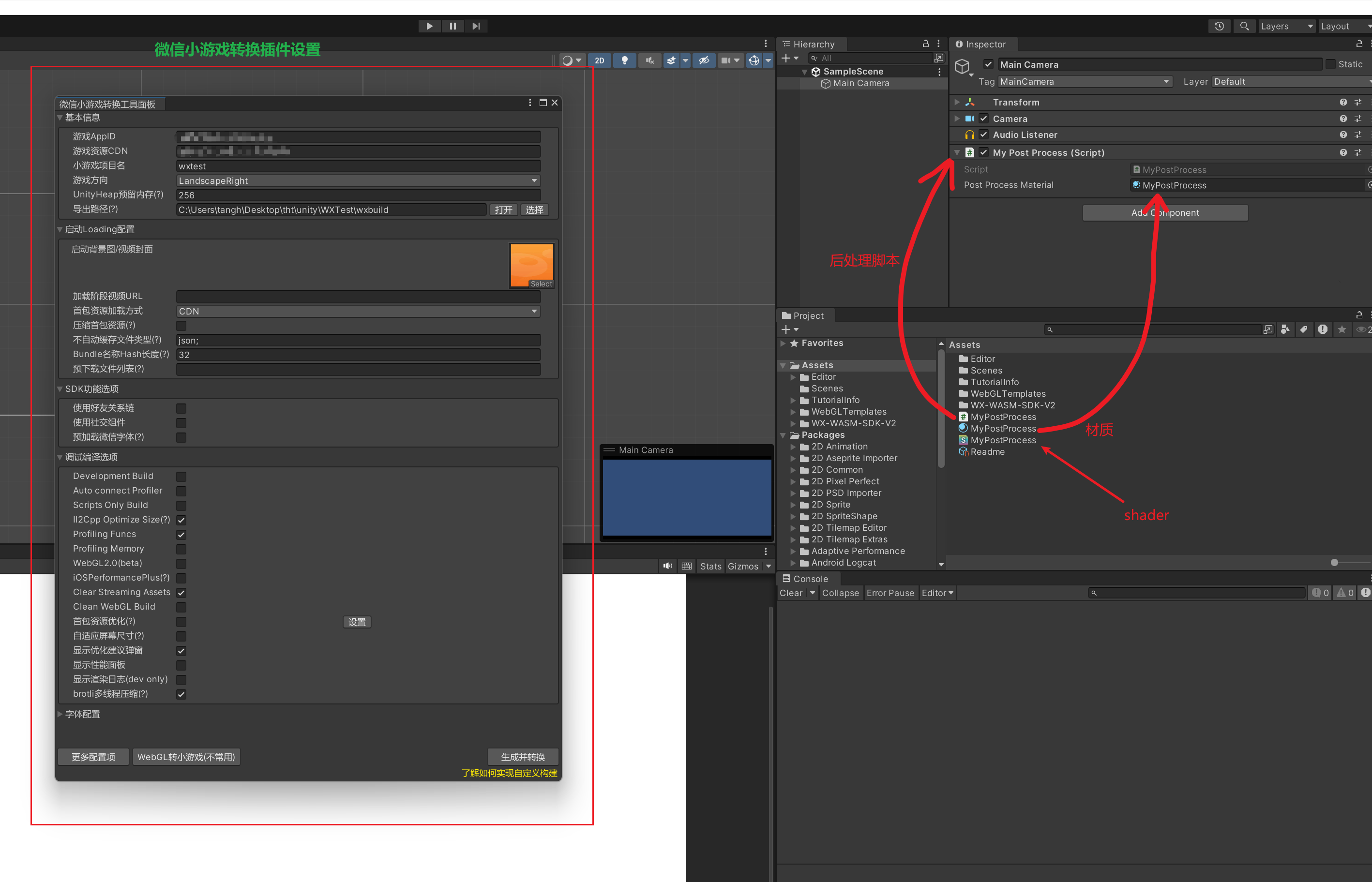
Task: Toggle mute audio in Game view
Action: click(x=668, y=567)
